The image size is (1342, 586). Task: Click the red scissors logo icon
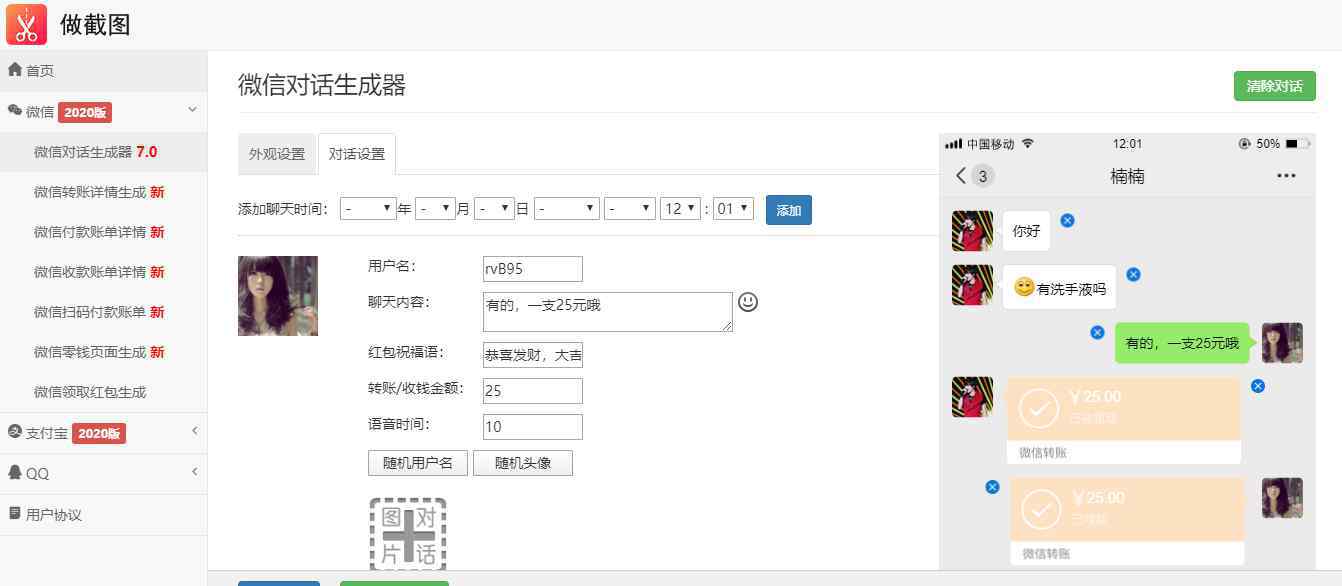click(x=26, y=24)
